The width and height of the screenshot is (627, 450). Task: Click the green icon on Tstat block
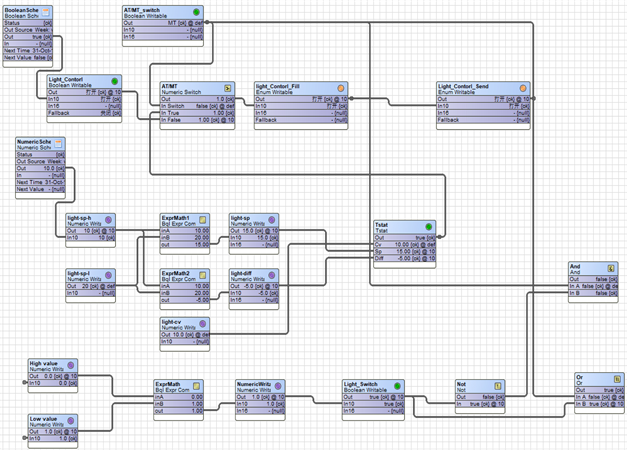pyautogui.click(x=429, y=226)
